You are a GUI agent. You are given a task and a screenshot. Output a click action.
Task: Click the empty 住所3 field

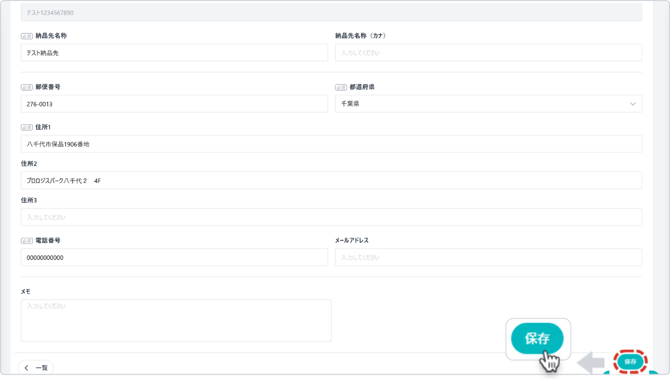click(331, 217)
